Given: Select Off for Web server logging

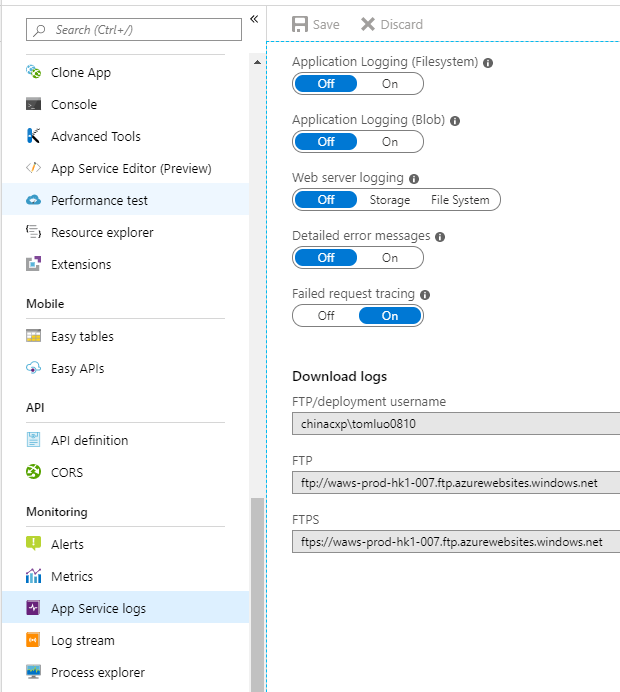Looking at the screenshot, I should [x=326, y=200].
